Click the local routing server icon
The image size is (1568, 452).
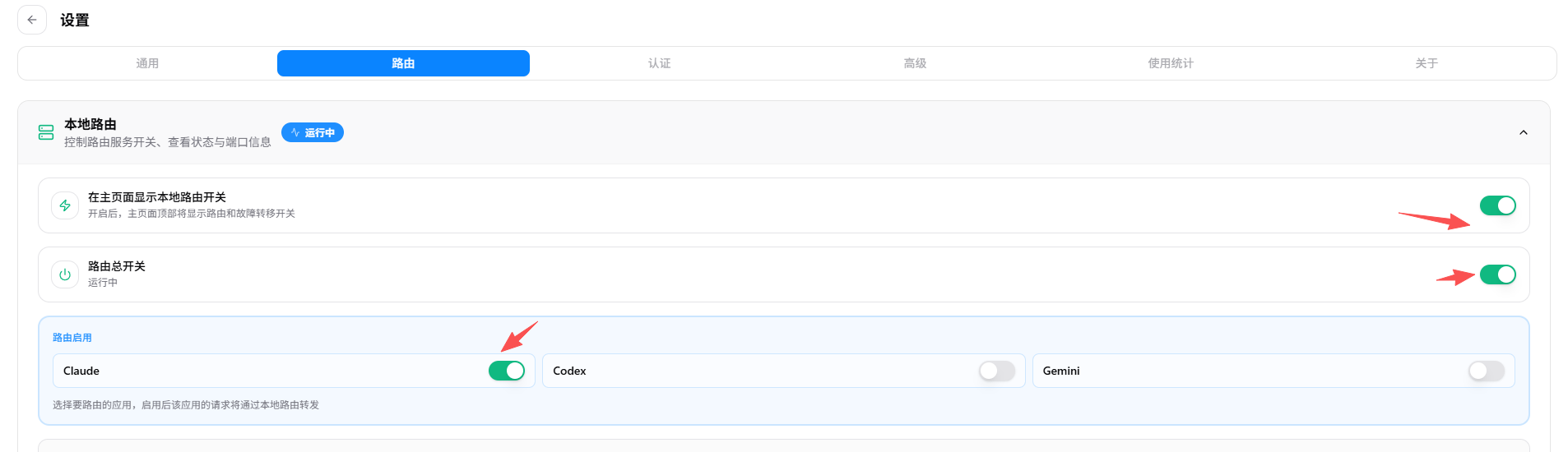pyautogui.click(x=46, y=132)
